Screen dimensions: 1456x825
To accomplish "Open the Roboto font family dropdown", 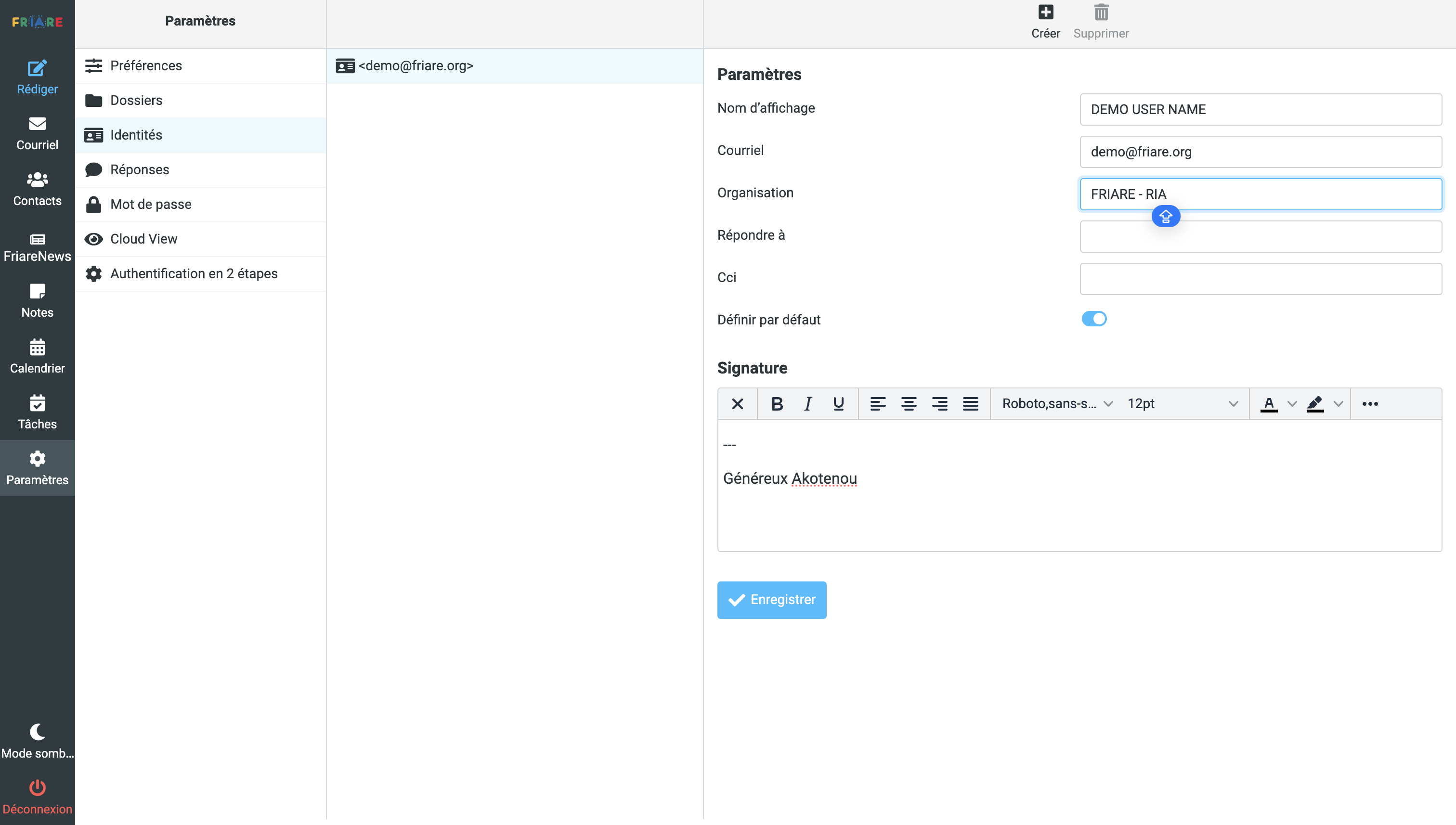I will tap(1057, 403).
